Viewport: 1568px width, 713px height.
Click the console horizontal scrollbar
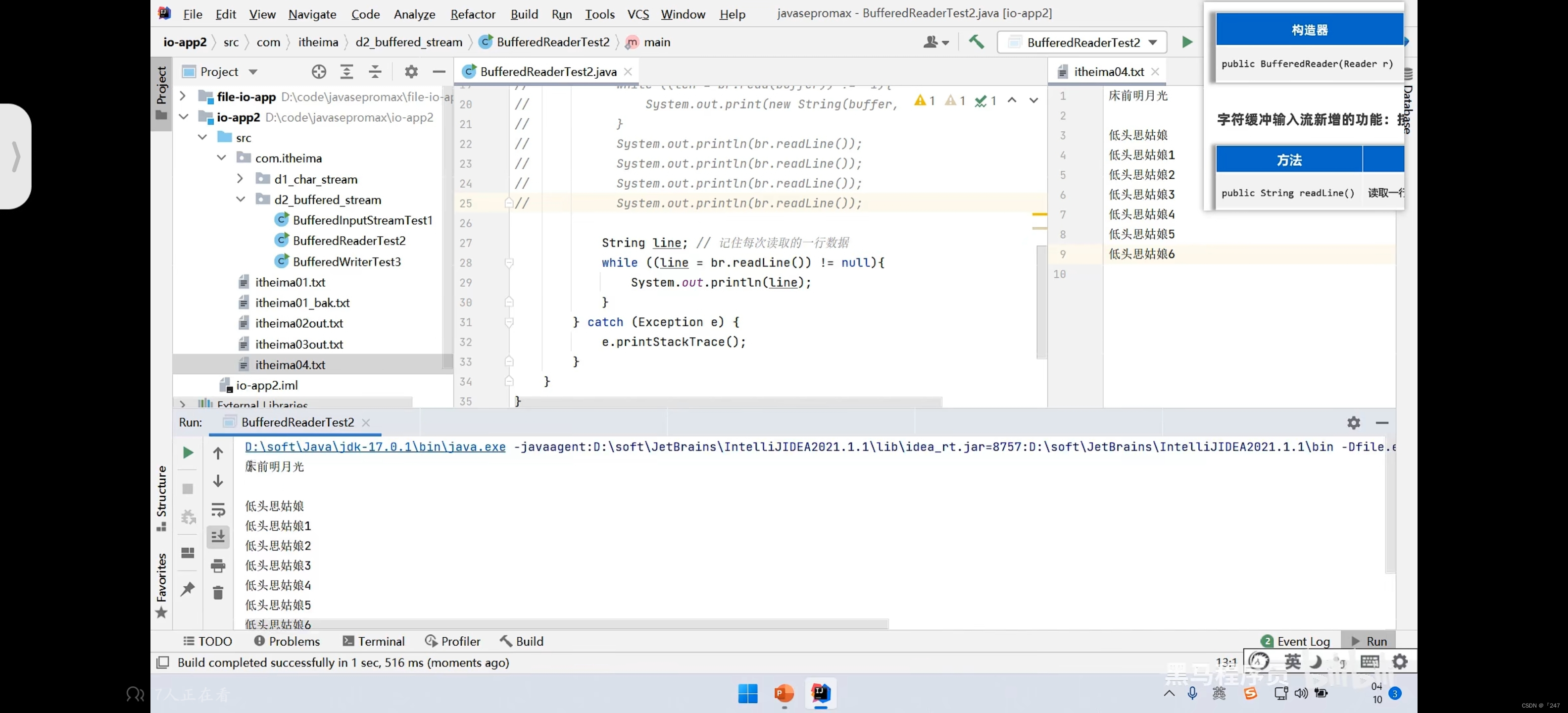(x=567, y=624)
